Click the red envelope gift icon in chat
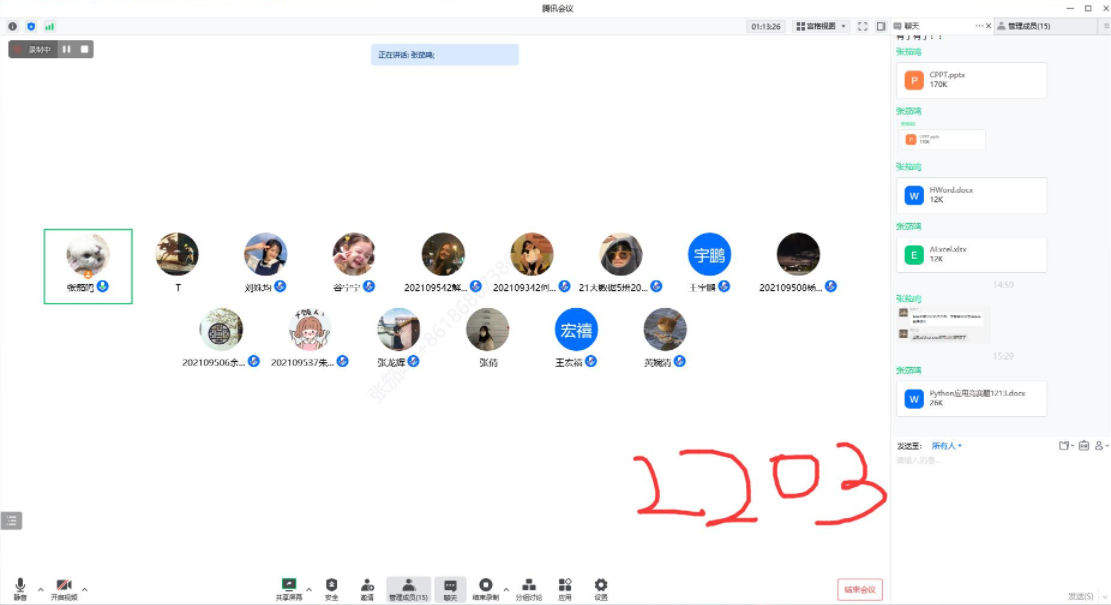The image size is (1111, 605). click(x=1084, y=446)
